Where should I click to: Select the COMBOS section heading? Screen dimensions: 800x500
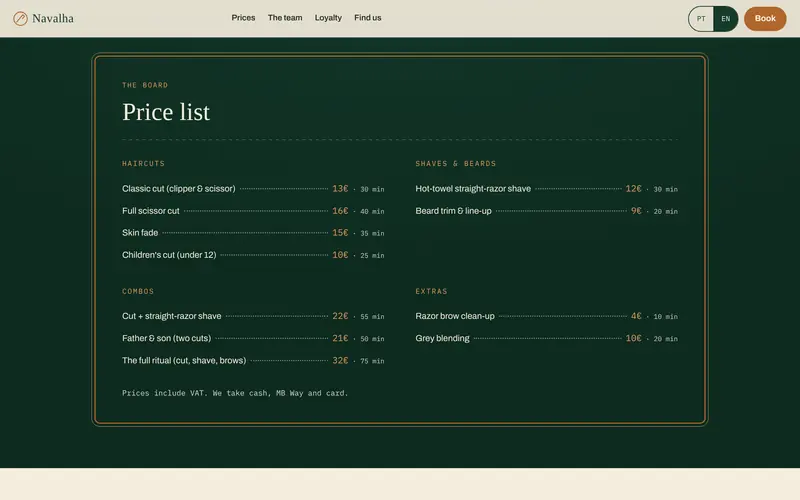click(x=138, y=291)
